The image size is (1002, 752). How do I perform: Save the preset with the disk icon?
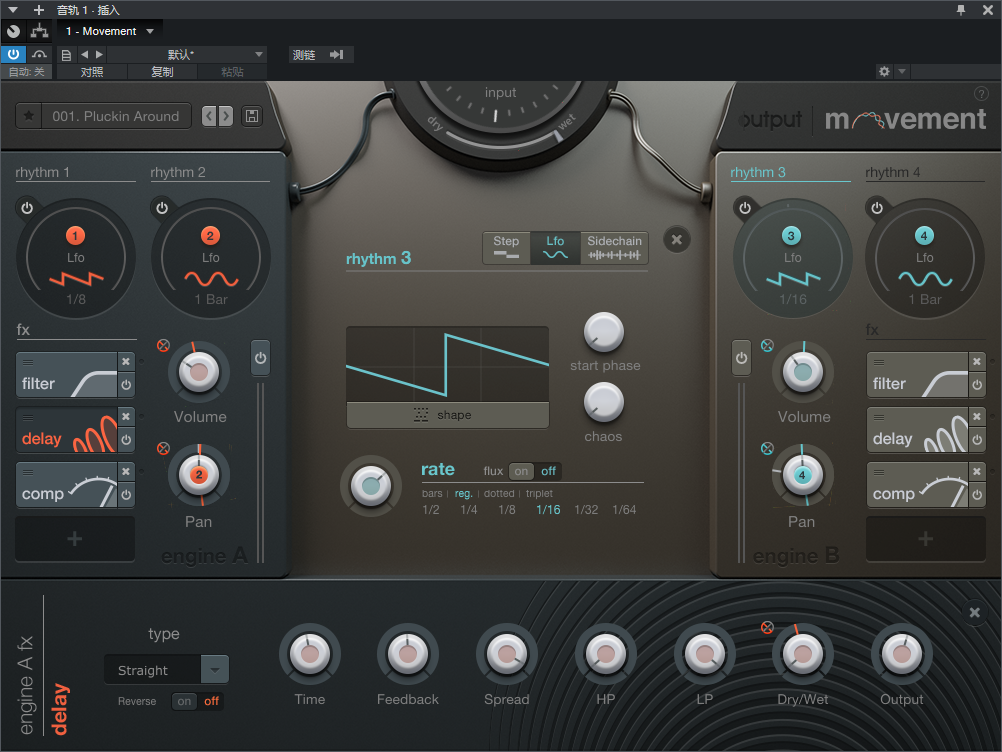(252, 116)
